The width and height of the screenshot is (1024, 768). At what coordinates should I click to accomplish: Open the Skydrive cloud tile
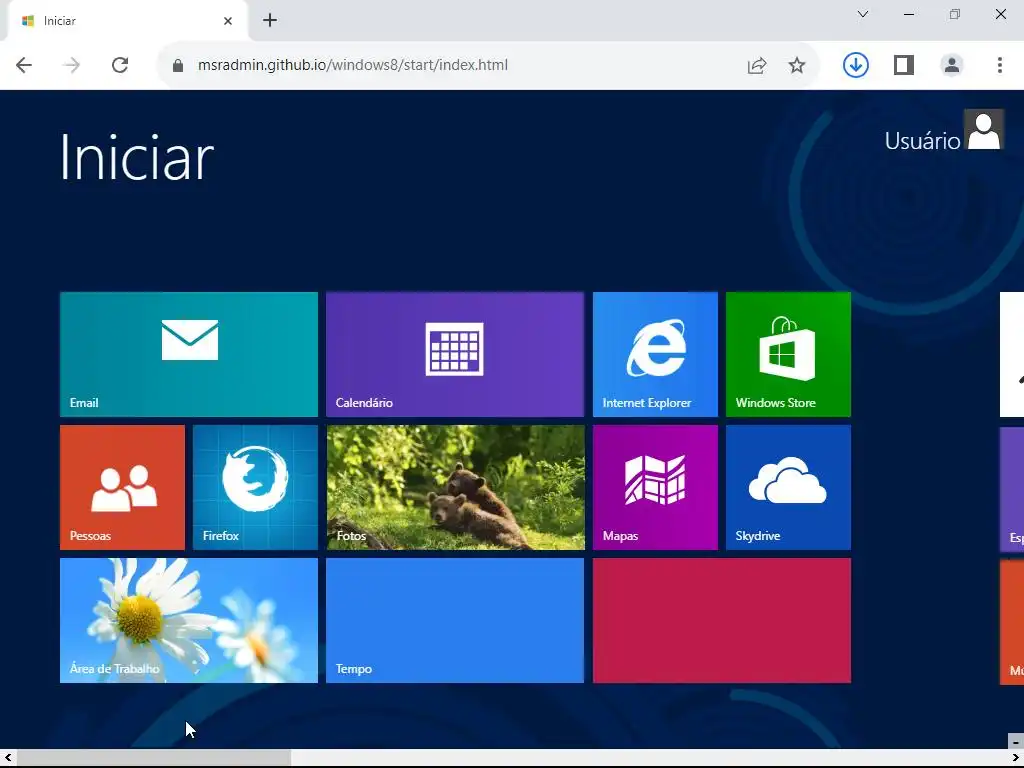point(788,487)
